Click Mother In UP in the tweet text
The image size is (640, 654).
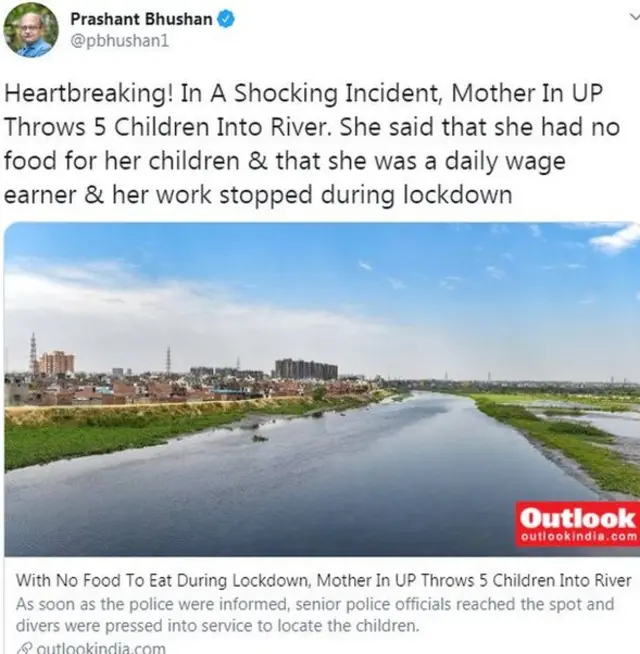pyautogui.click(x=527, y=93)
